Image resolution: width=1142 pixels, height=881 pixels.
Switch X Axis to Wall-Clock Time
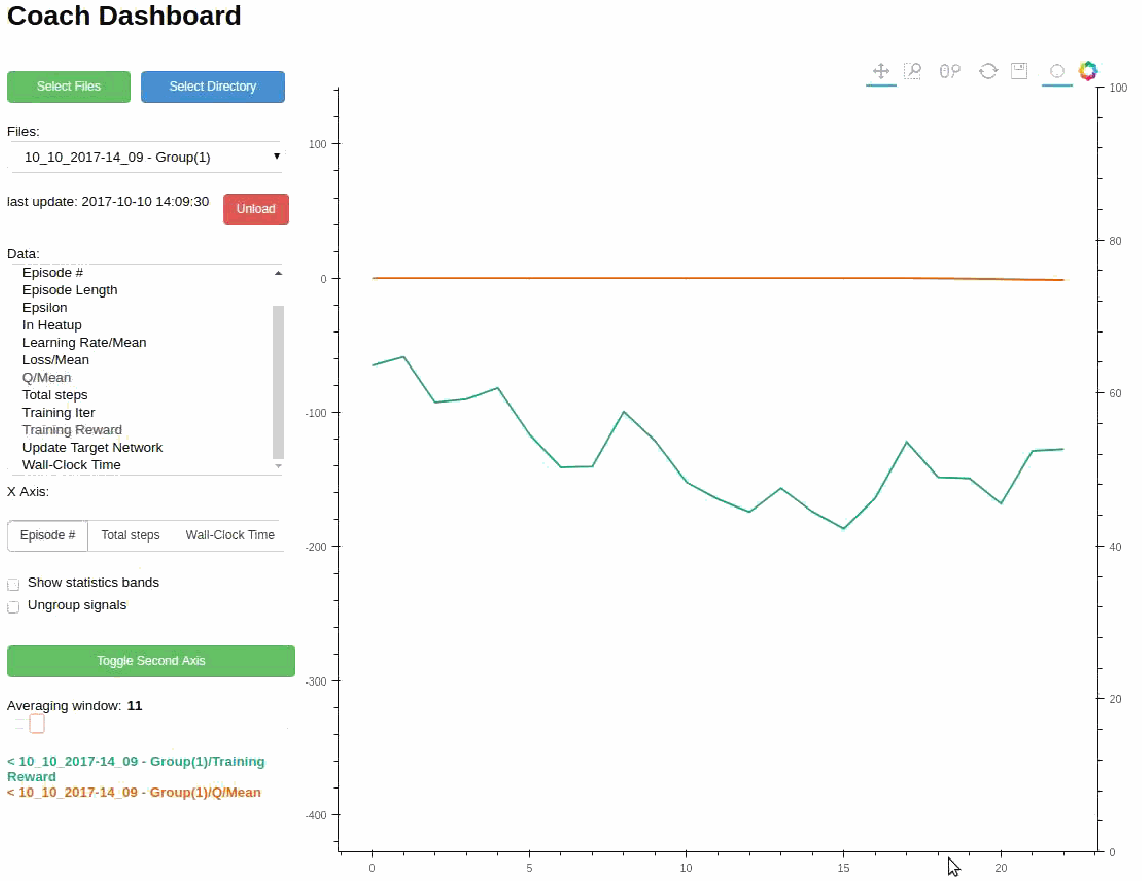point(229,535)
